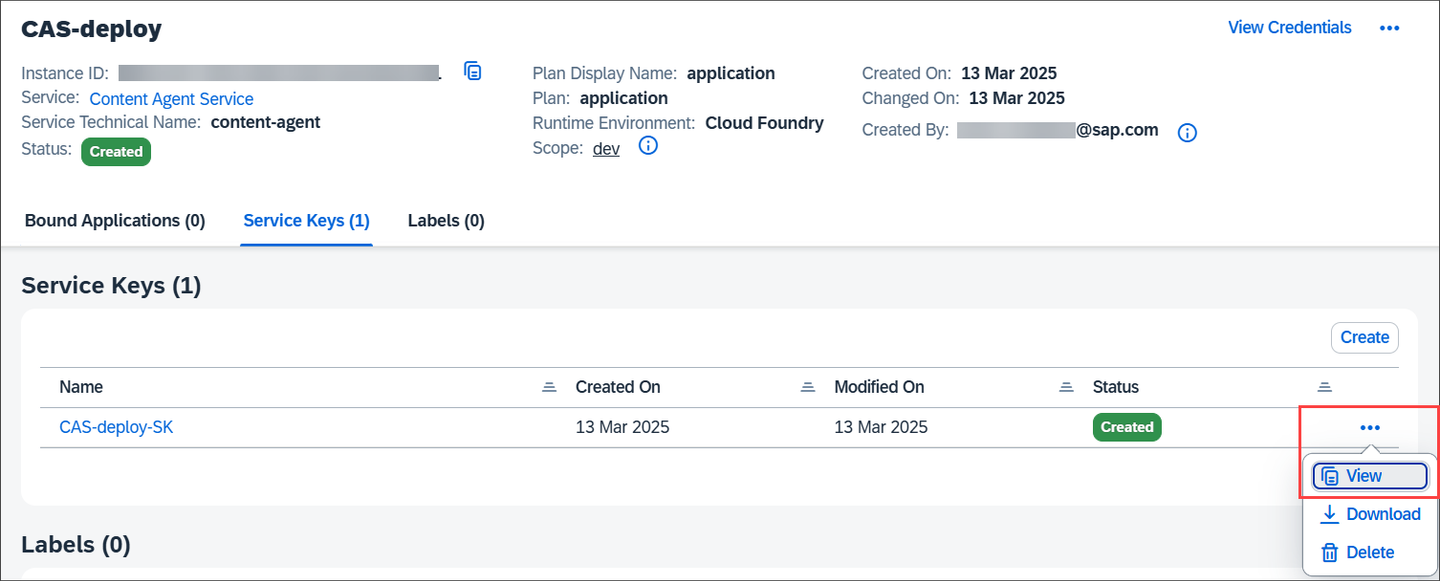Click the Created status badge in key row

[1127, 427]
